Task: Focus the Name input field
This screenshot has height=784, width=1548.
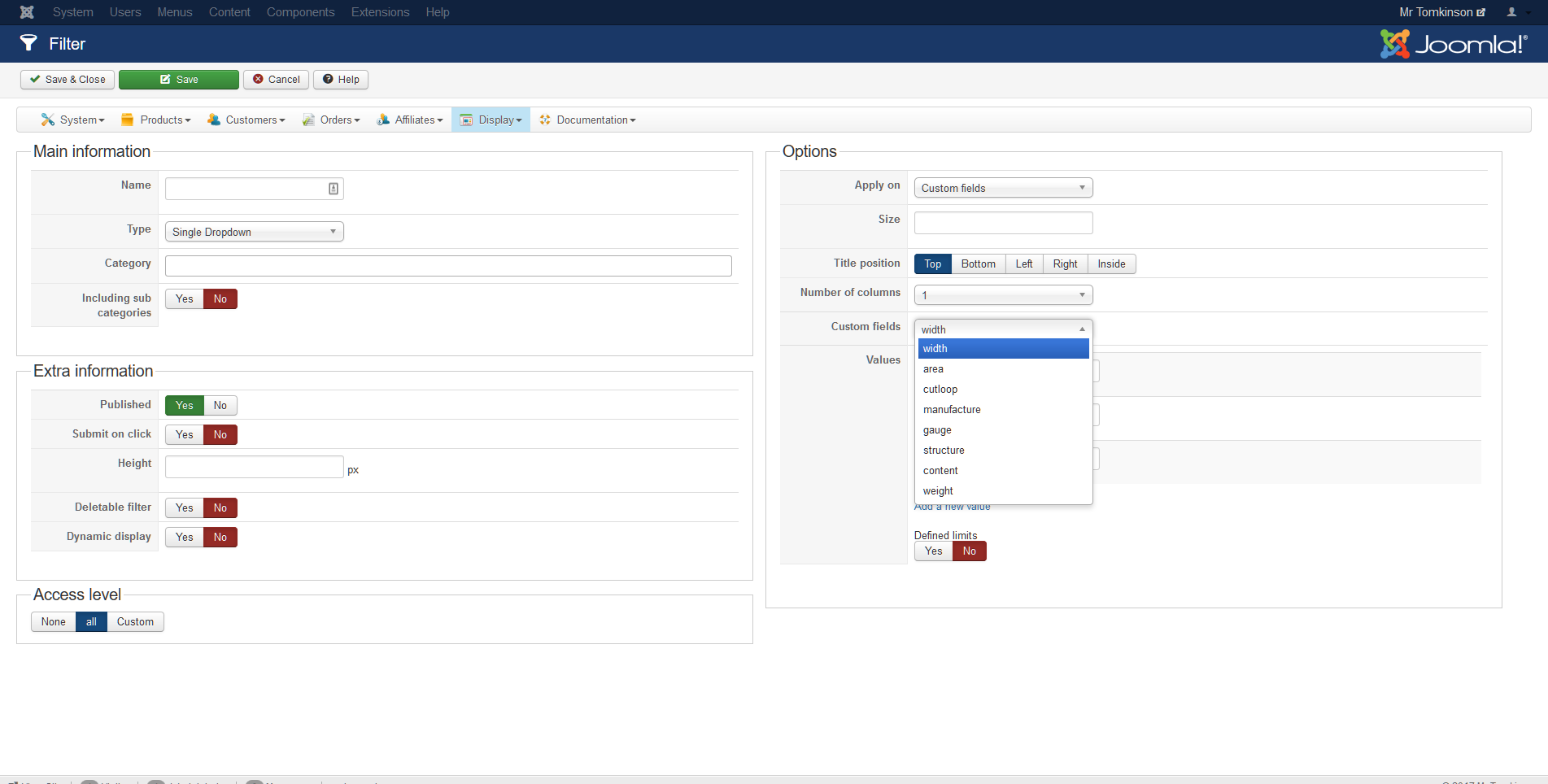Action: click(x=255, y=189)
